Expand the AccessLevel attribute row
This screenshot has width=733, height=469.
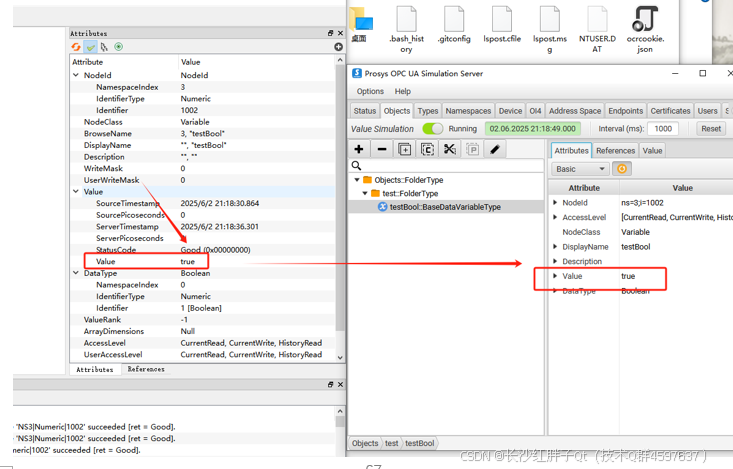click(555, 217)
